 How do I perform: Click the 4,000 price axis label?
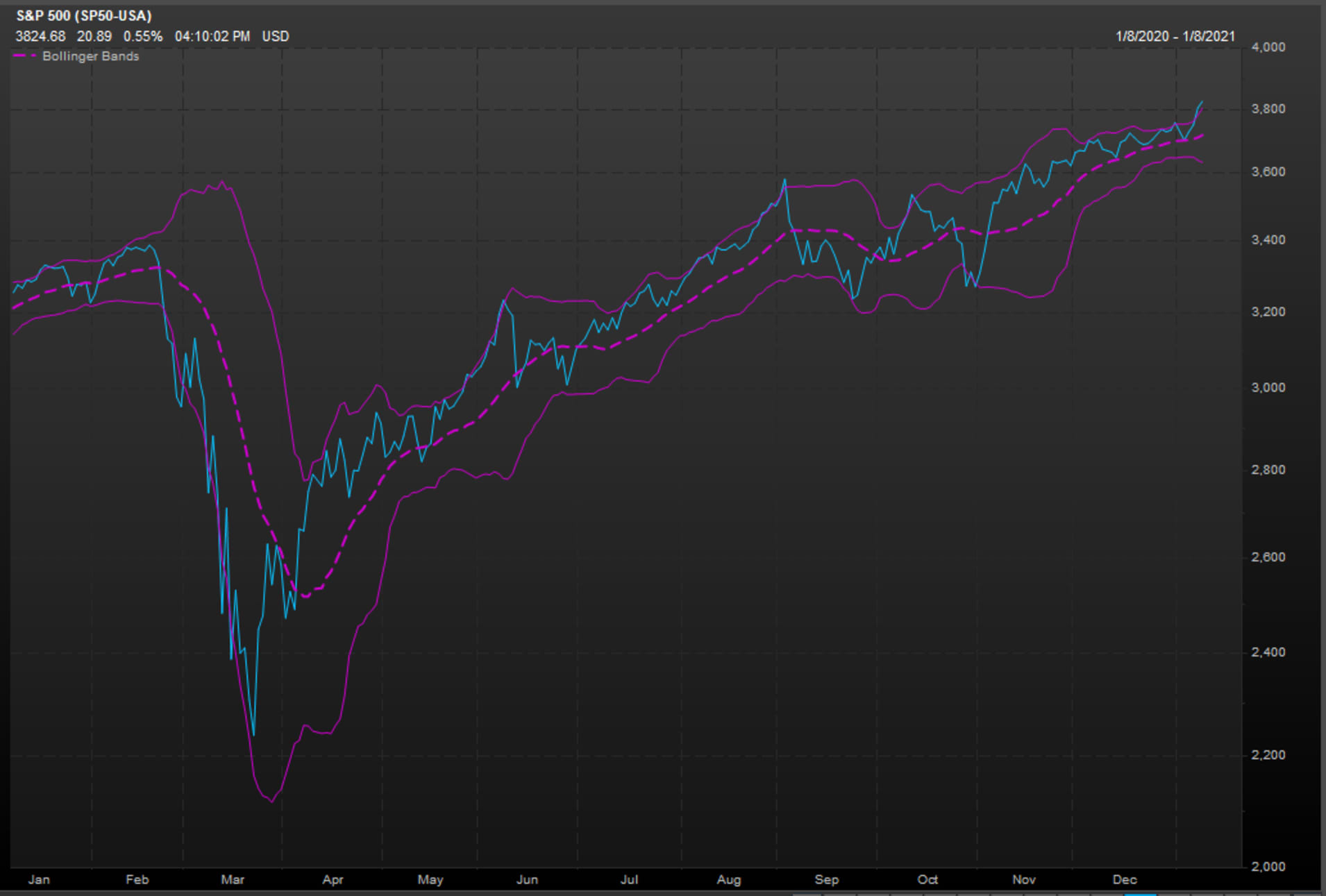[1268, 47]
